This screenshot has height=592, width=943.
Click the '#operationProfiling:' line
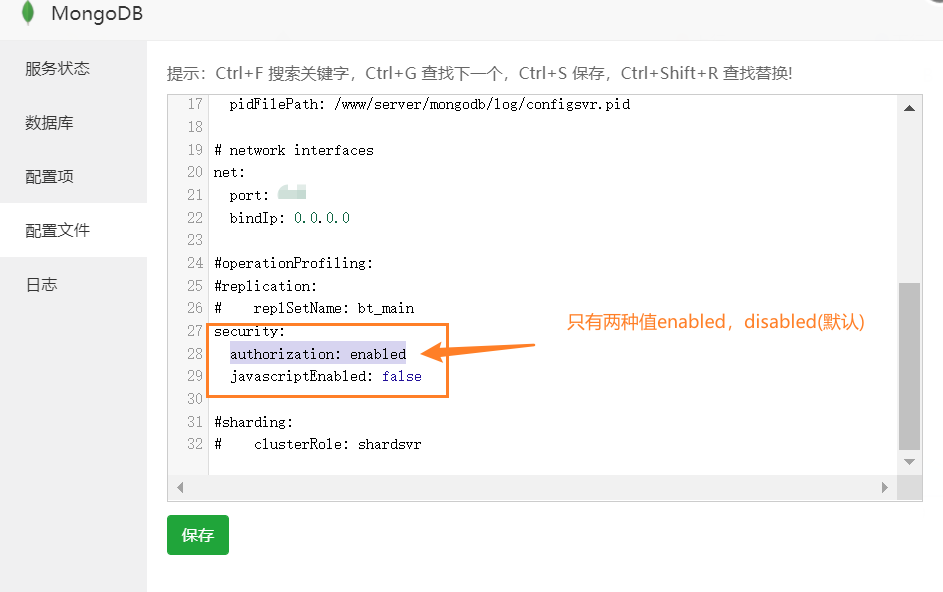(x=293, y=263)
